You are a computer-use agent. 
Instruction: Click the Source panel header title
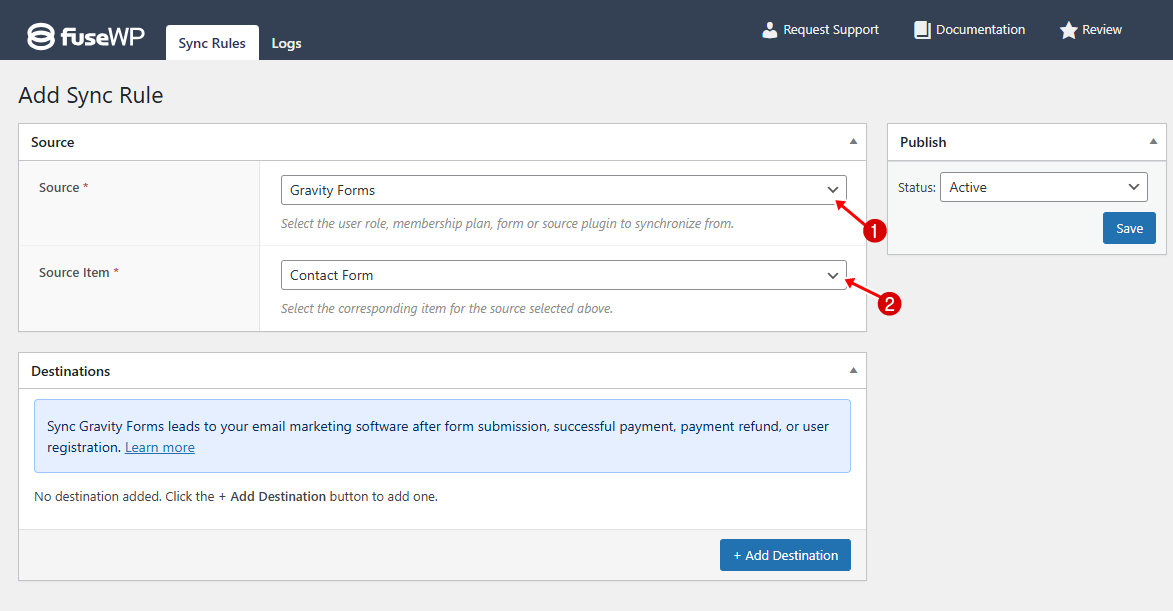click(52, 142)
